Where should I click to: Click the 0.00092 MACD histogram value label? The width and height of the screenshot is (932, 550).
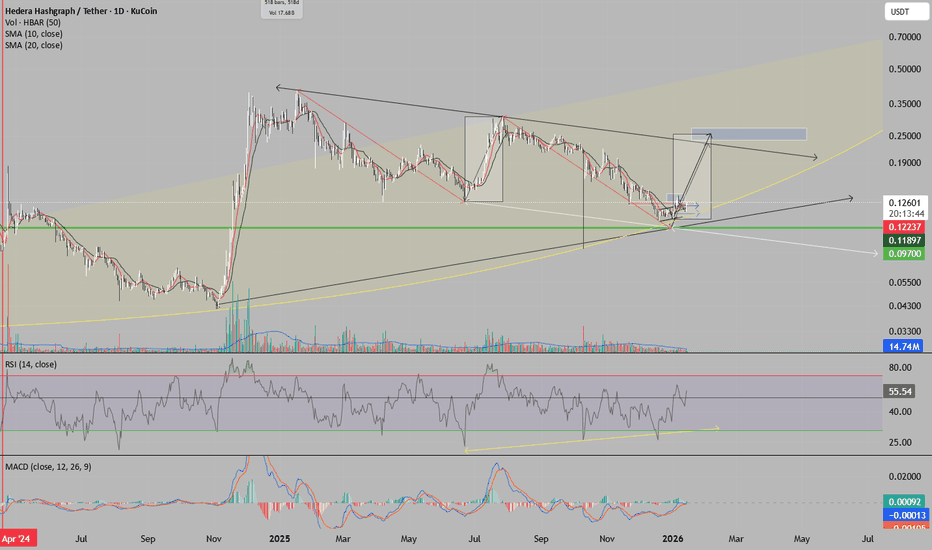[x=901, y=501]
